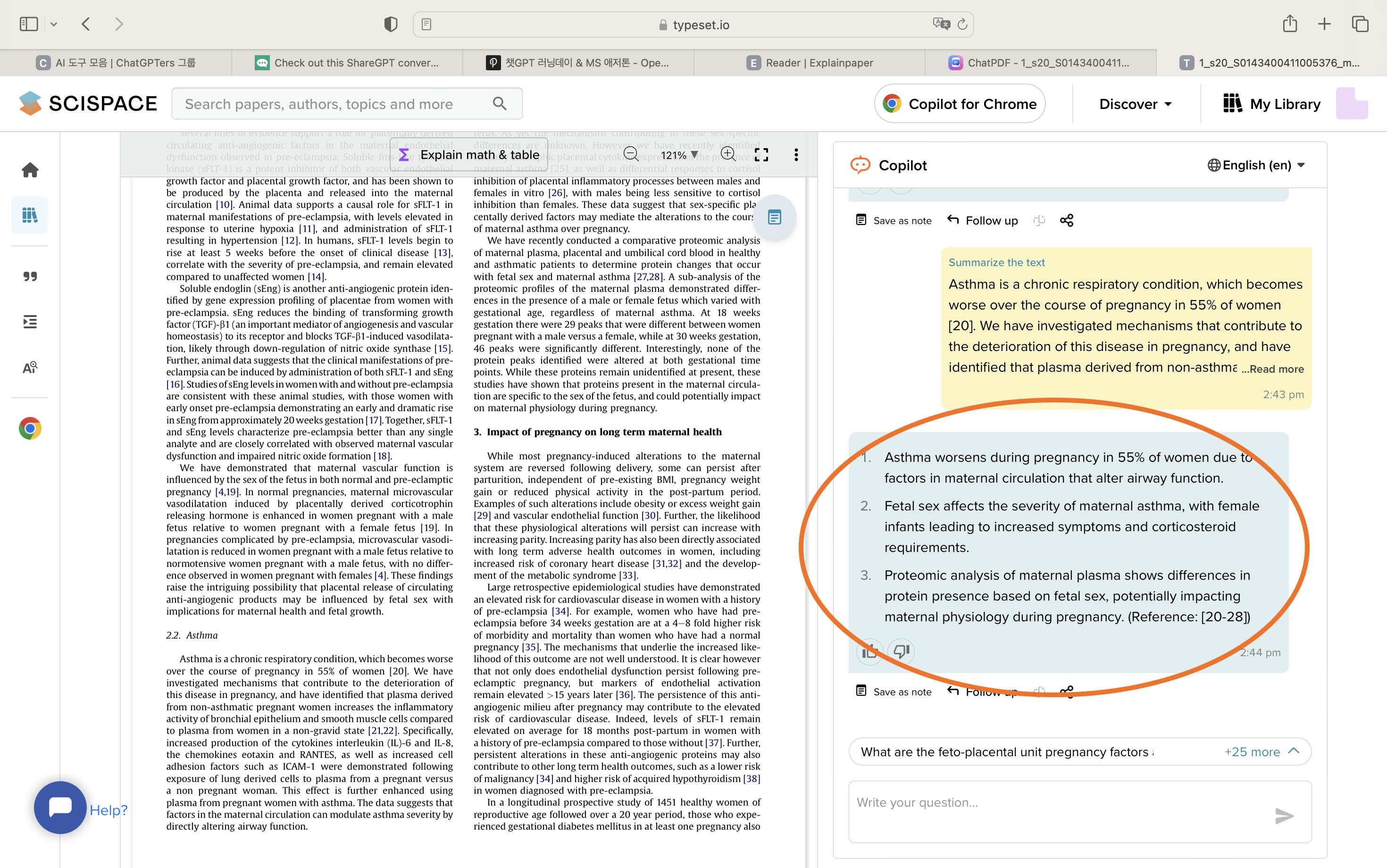Click the Copilot for Chrome button
The height and width of the screenshot is (868, 1387).
[x=960, y=104]
